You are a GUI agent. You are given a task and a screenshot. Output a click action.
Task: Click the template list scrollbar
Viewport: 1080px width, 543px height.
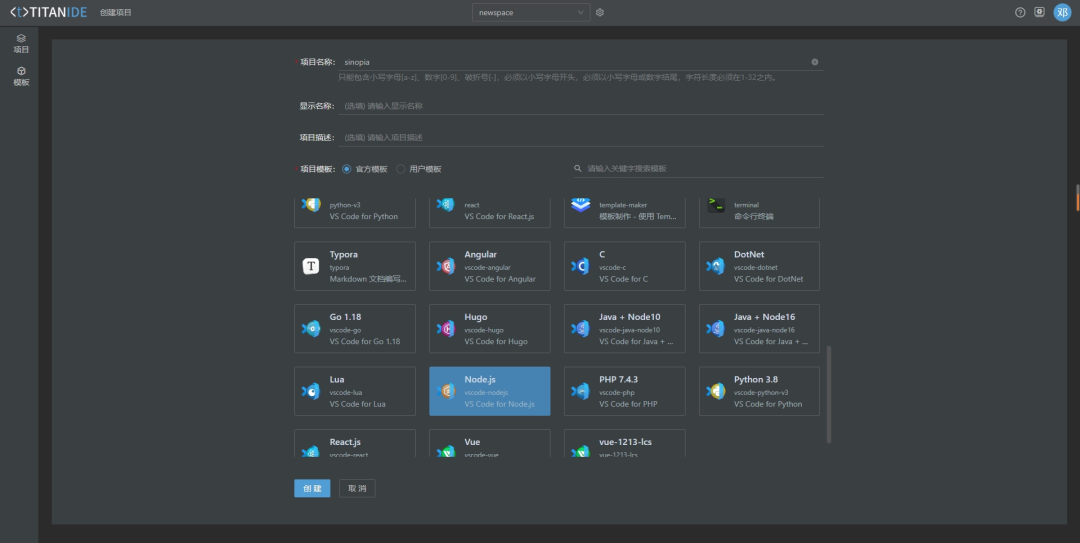pos(828,393)
